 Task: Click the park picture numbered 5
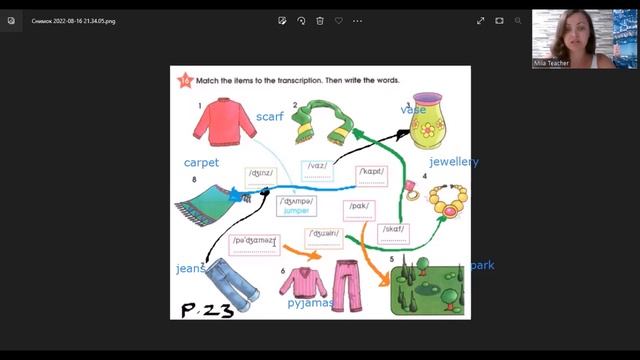pos(427,288)
